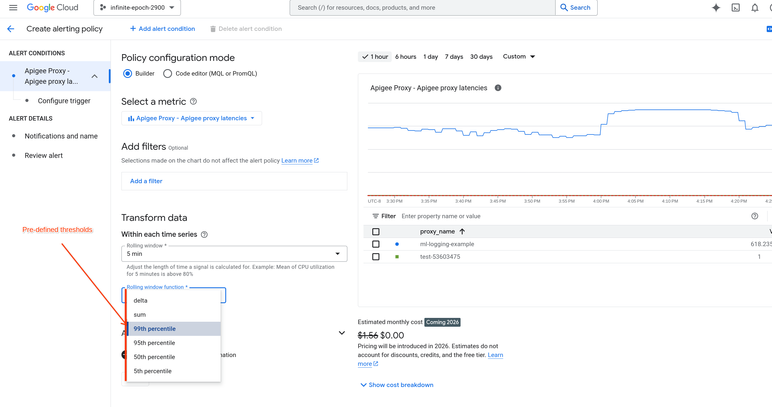Click the Select a metric help icon
This screenshot has height=407, width=772.
pyautogui.click(x=193, y=101)
